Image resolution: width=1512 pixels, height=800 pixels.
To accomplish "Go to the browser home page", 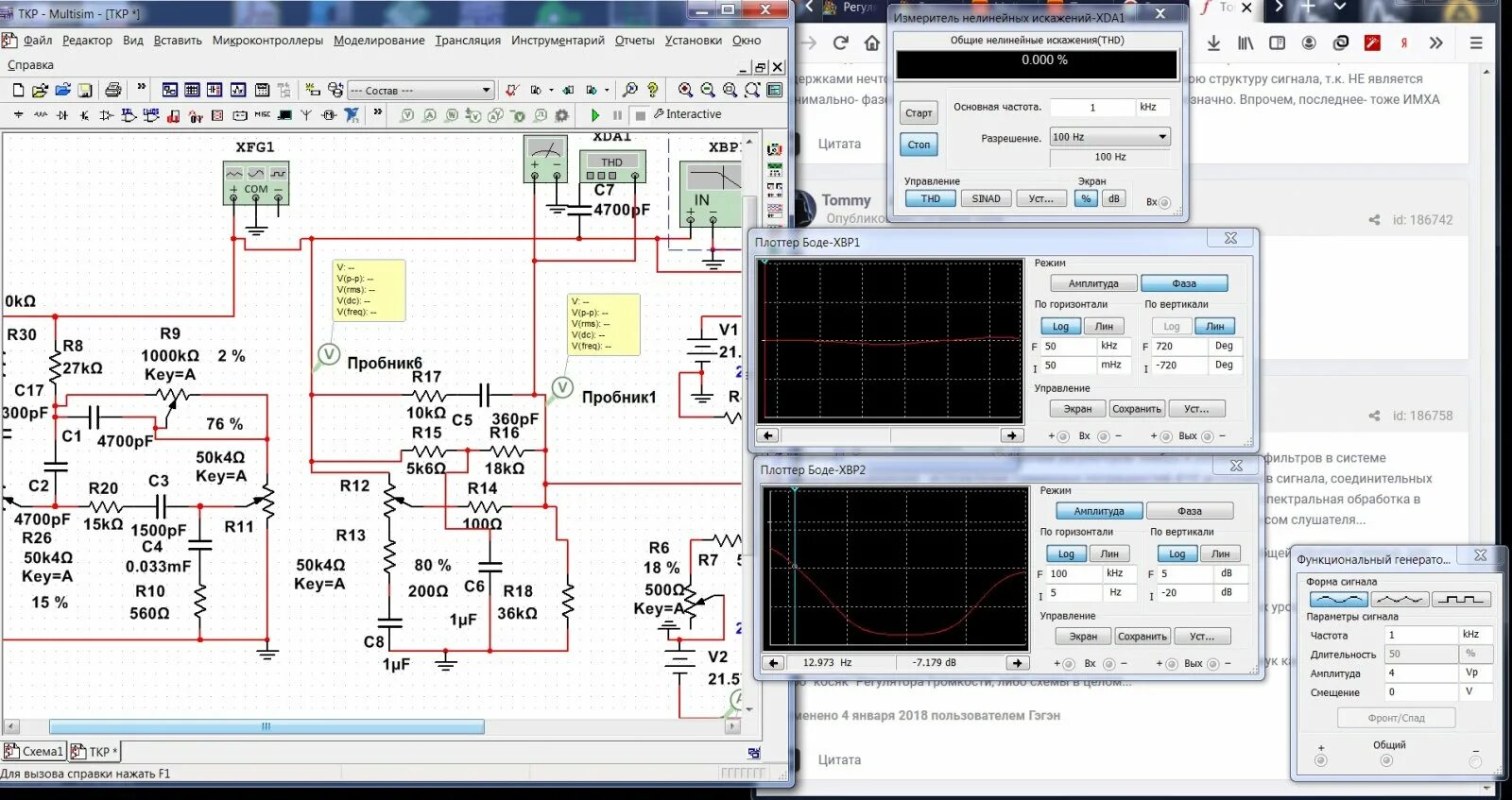I will (871, 43).
